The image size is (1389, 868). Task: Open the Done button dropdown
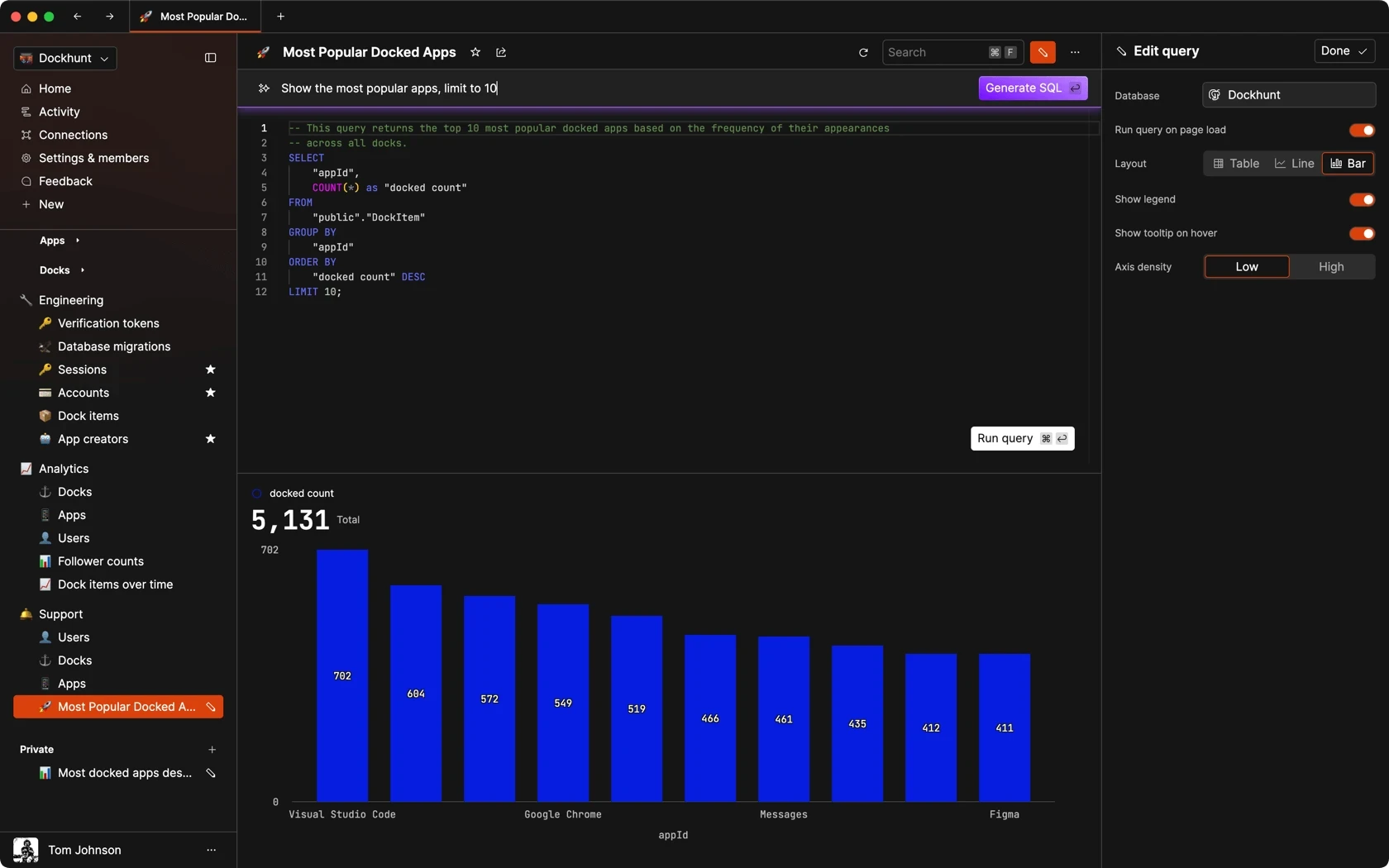tap(1344, 50)
